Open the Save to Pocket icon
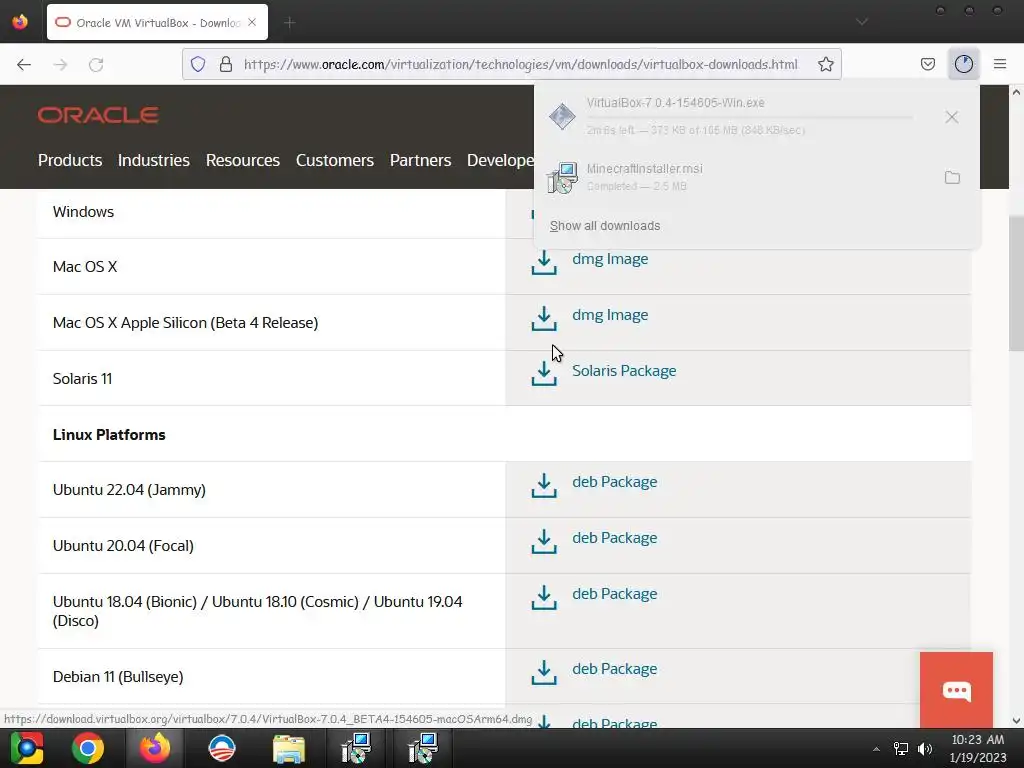Image resolution: width=1024 pixels, height=768 pixels. [x=927, y=64]
